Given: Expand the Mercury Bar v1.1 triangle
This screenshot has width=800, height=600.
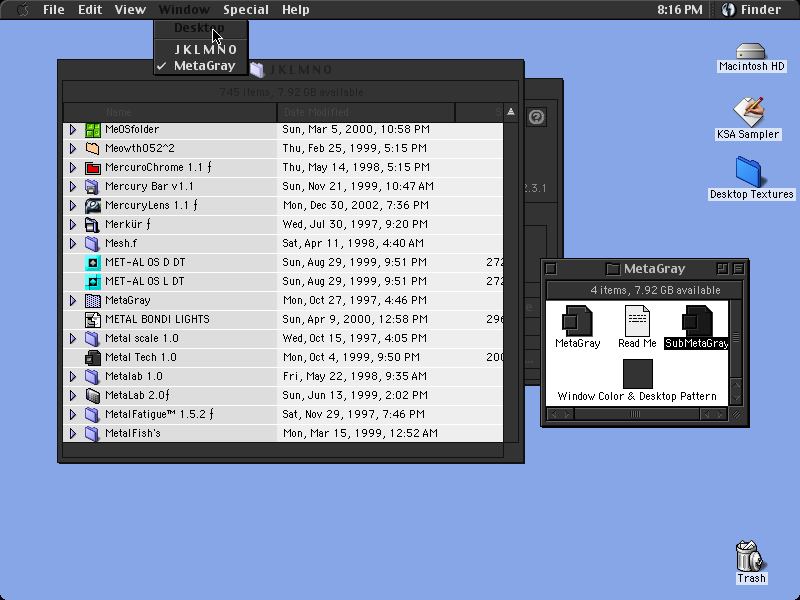Looking at the screenshot, I should [x=73, y=187].
